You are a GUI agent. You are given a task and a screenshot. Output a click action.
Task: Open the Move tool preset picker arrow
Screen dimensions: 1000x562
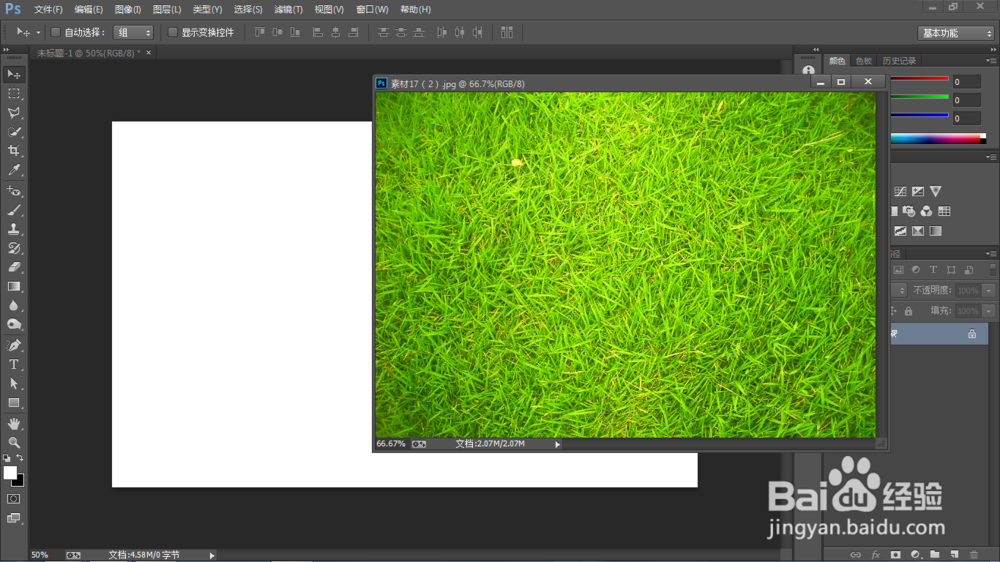[38, 32]
